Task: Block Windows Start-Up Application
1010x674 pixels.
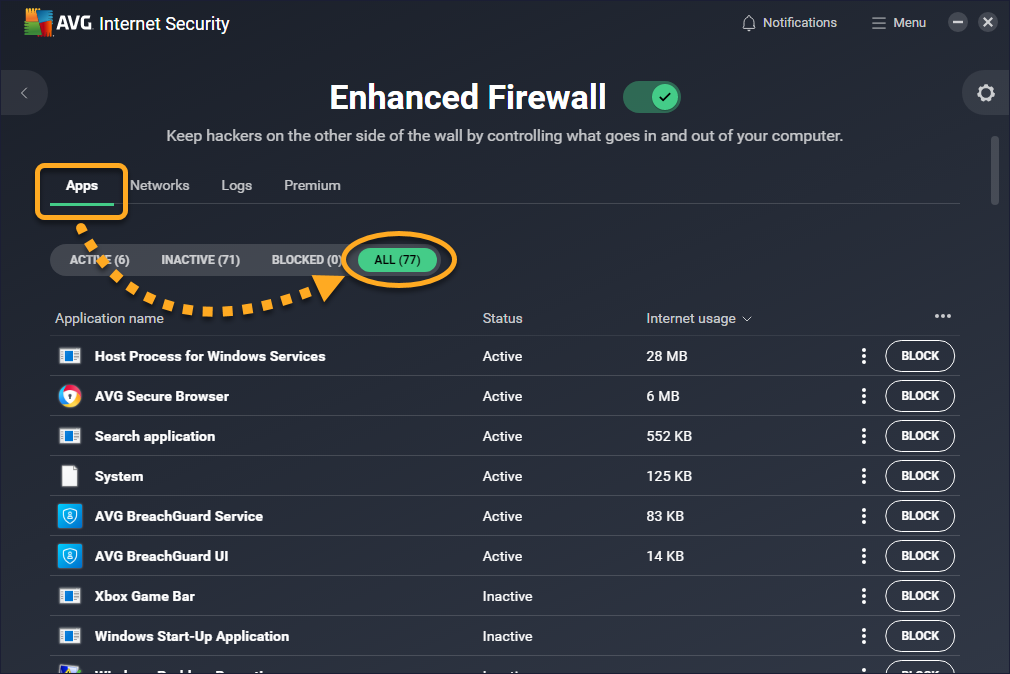Action: 919,636
